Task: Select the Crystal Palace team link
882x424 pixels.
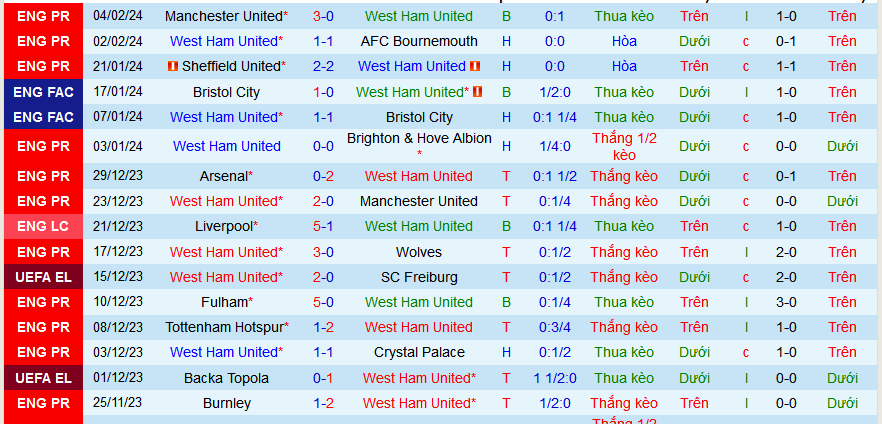Action: pyautogui.click(x=419, y=352)
